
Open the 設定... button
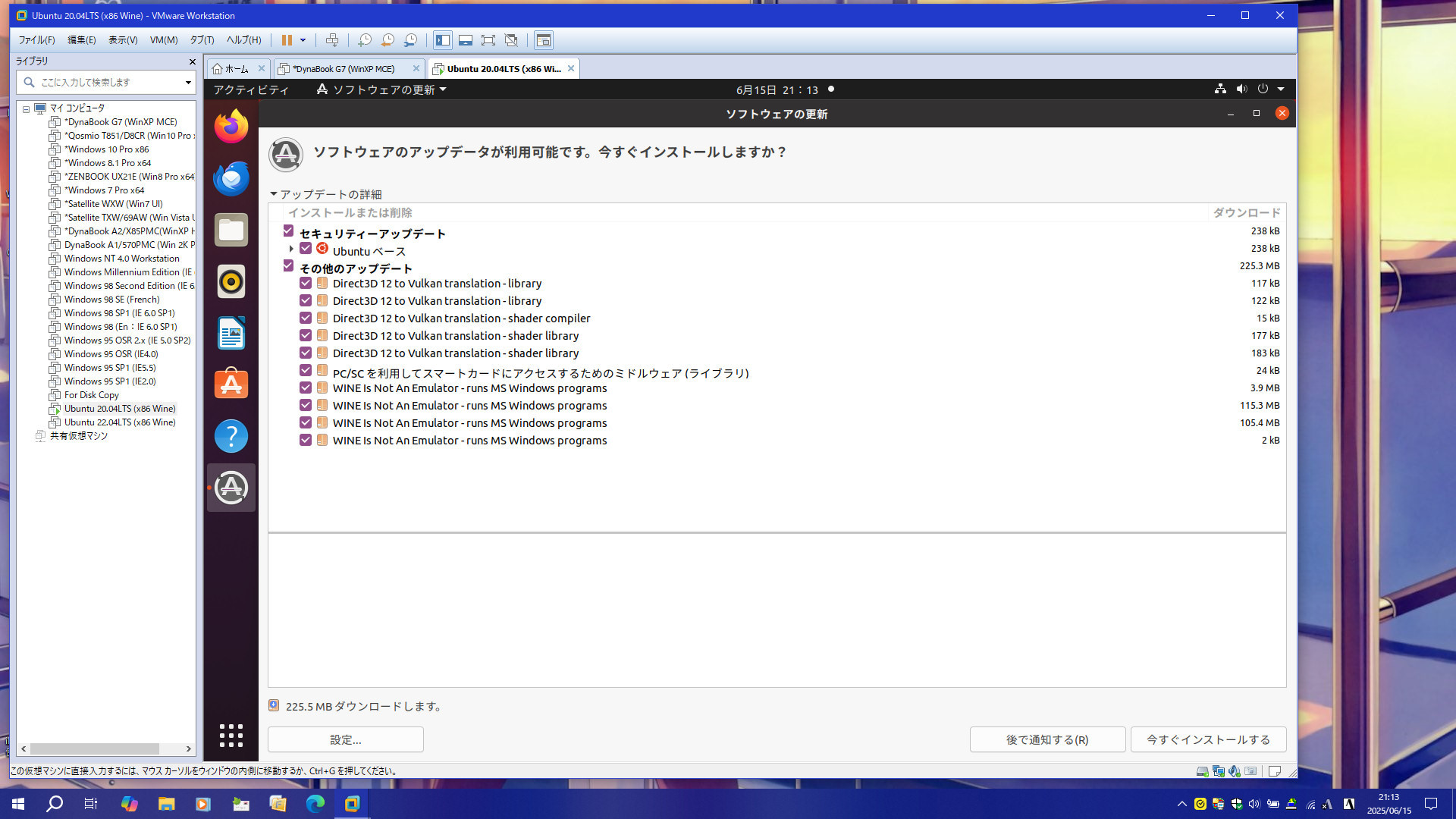coord(345,739)
